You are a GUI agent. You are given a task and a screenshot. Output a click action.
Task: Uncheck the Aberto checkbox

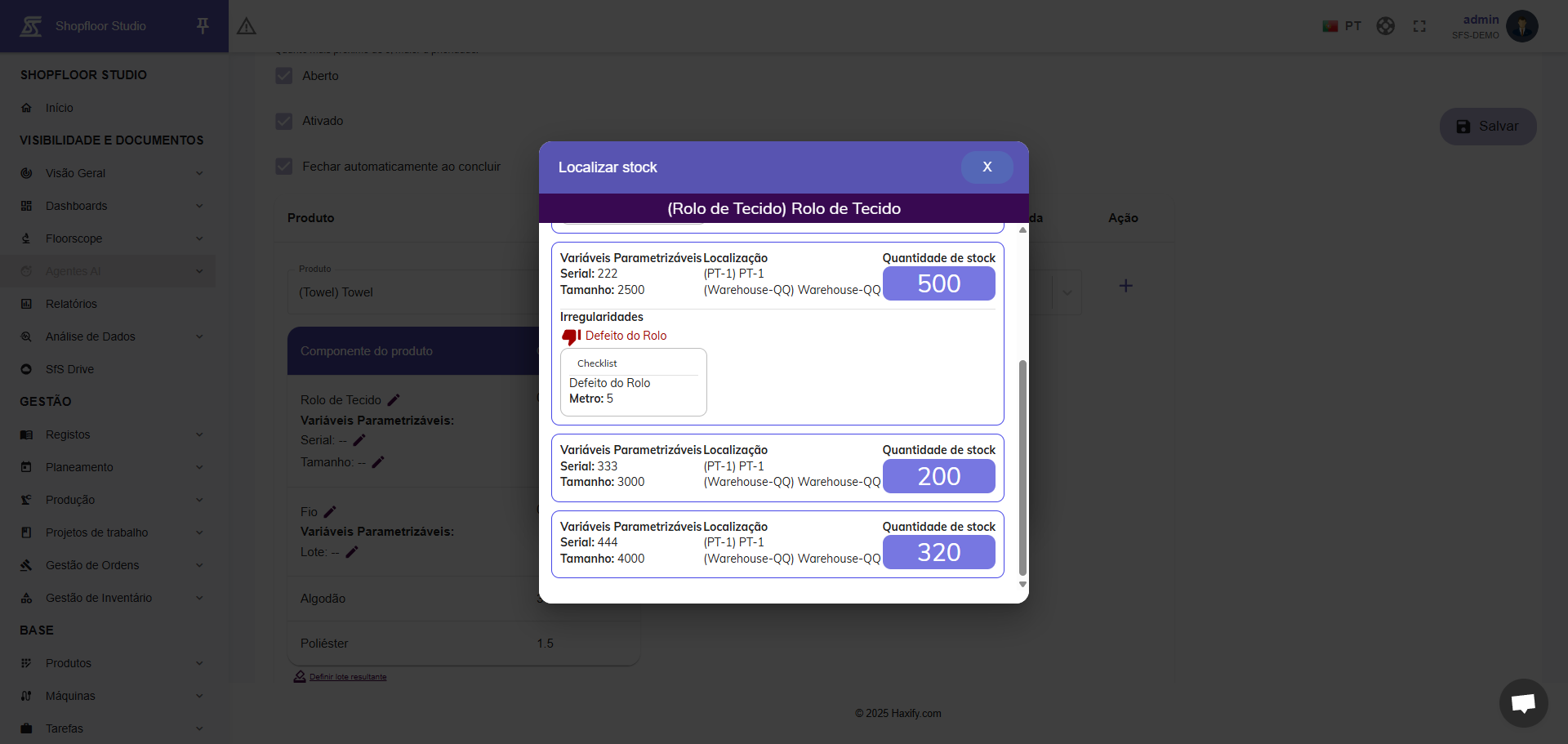coord(284,76)
